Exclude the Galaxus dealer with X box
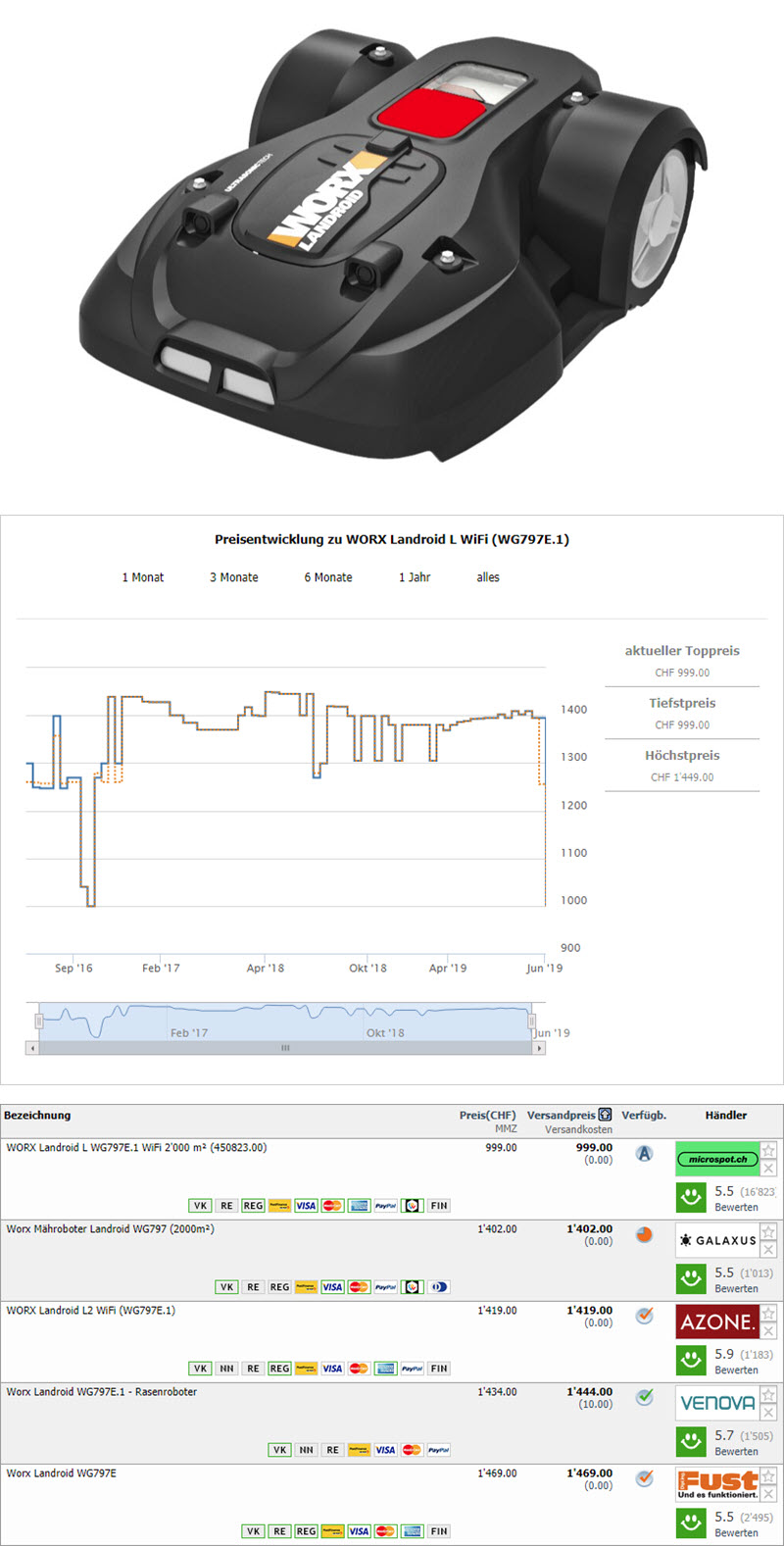784x1546 pixels. click(769, 1250)
